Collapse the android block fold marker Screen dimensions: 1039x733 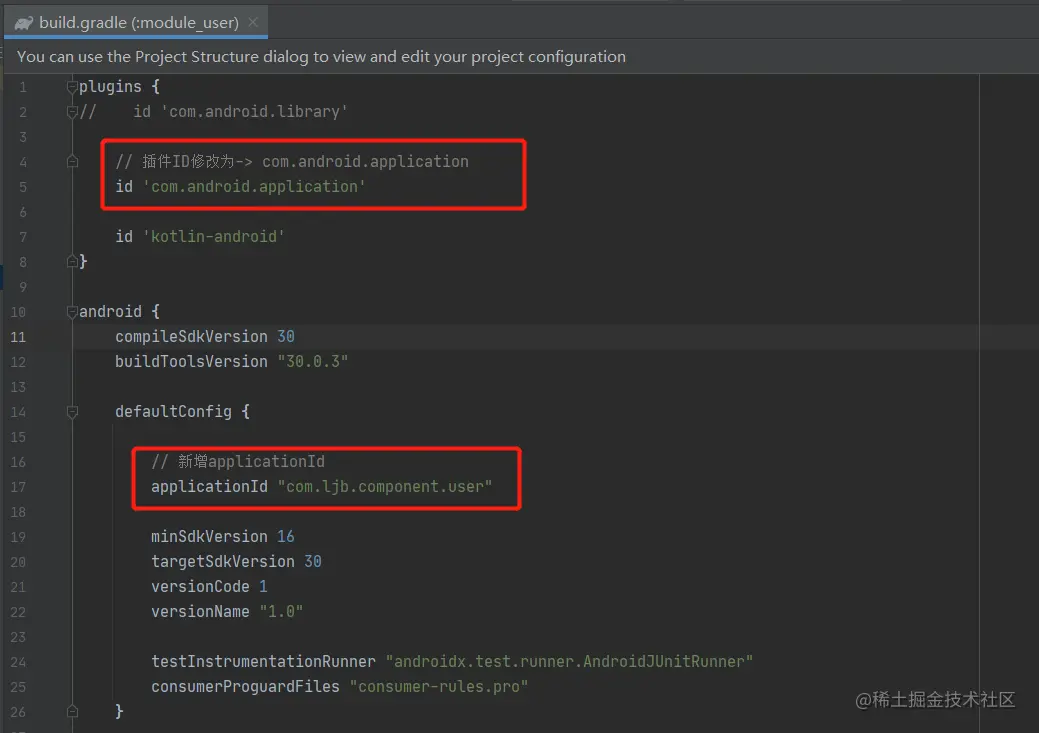[x=72, y=311]
